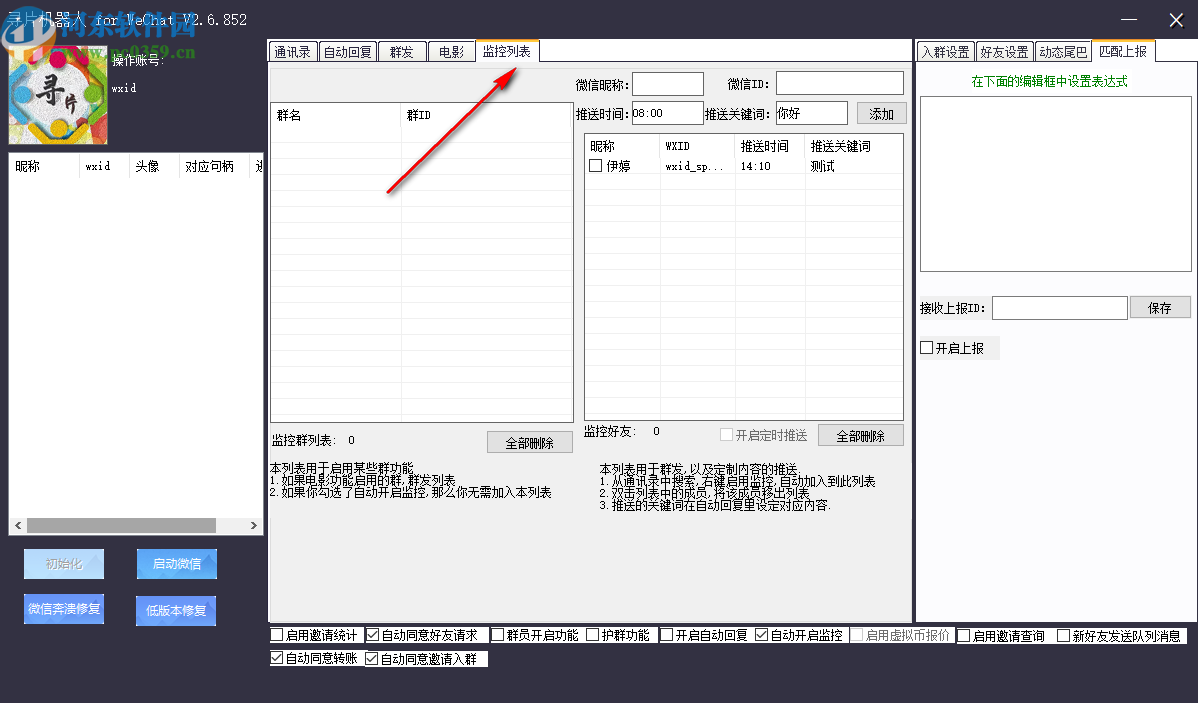
Task: Click the 推送关键词 column header
Action: (853, 146)
